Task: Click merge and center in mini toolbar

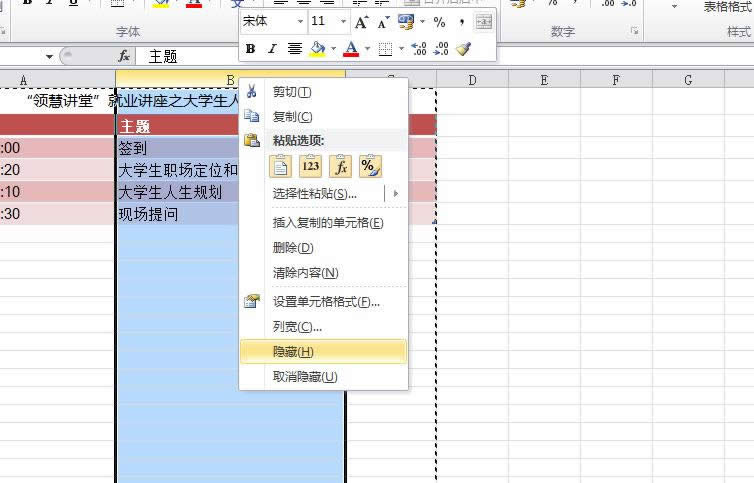Action: [484, 22]
